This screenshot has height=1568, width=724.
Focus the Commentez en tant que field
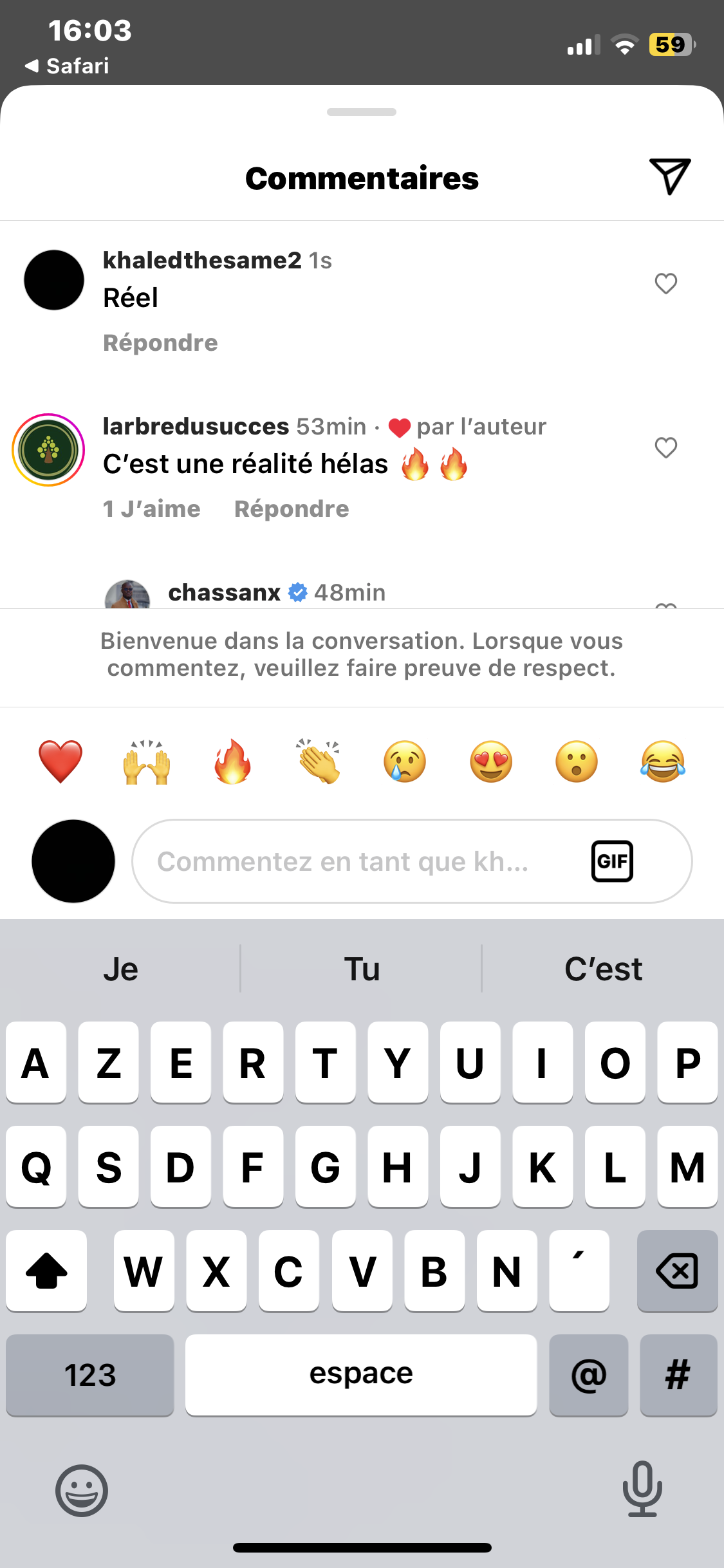pyautogui.click(x=412, y=861)
